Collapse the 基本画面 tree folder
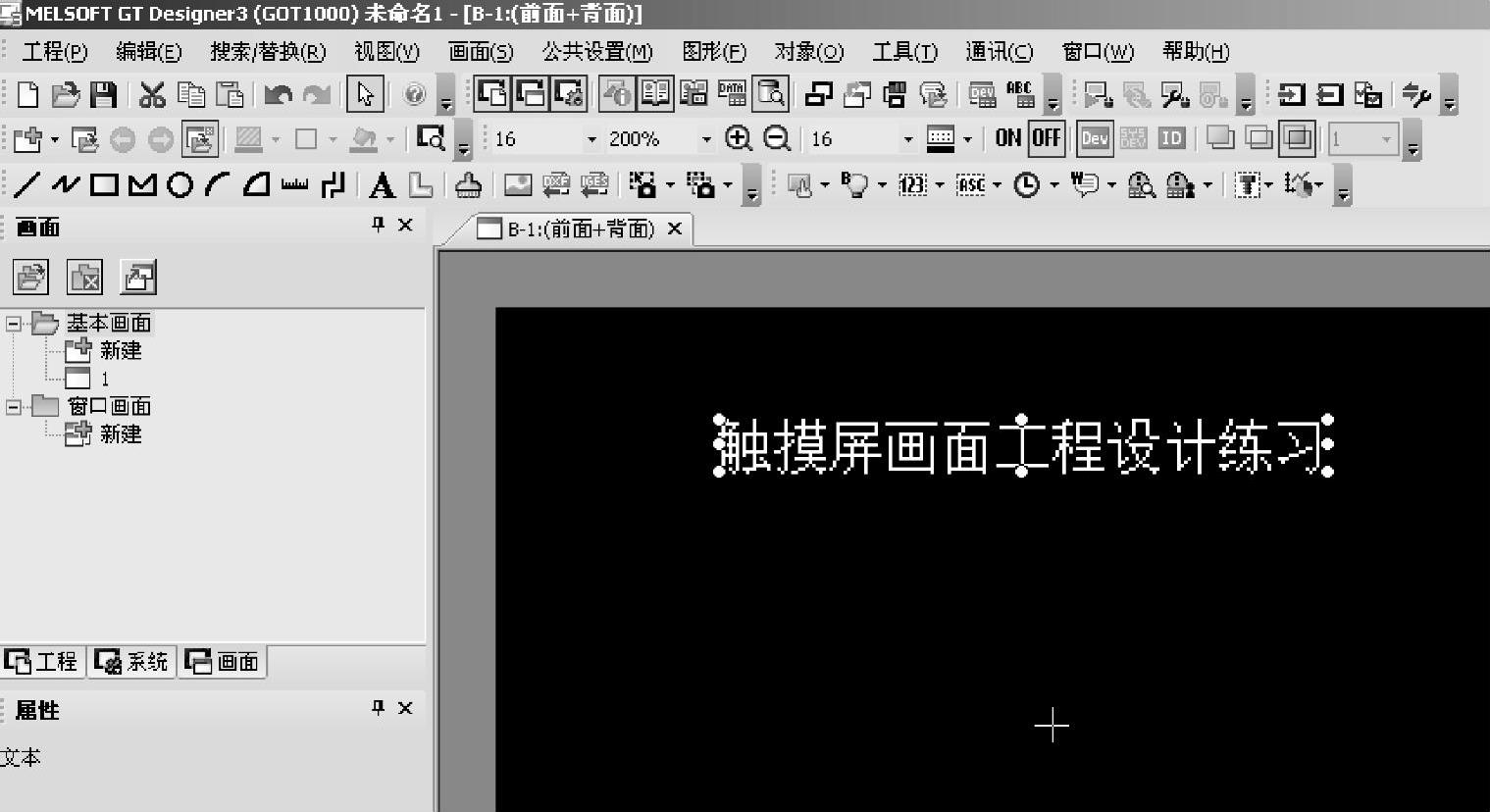The image size is (1490, 812). [14, 323]
